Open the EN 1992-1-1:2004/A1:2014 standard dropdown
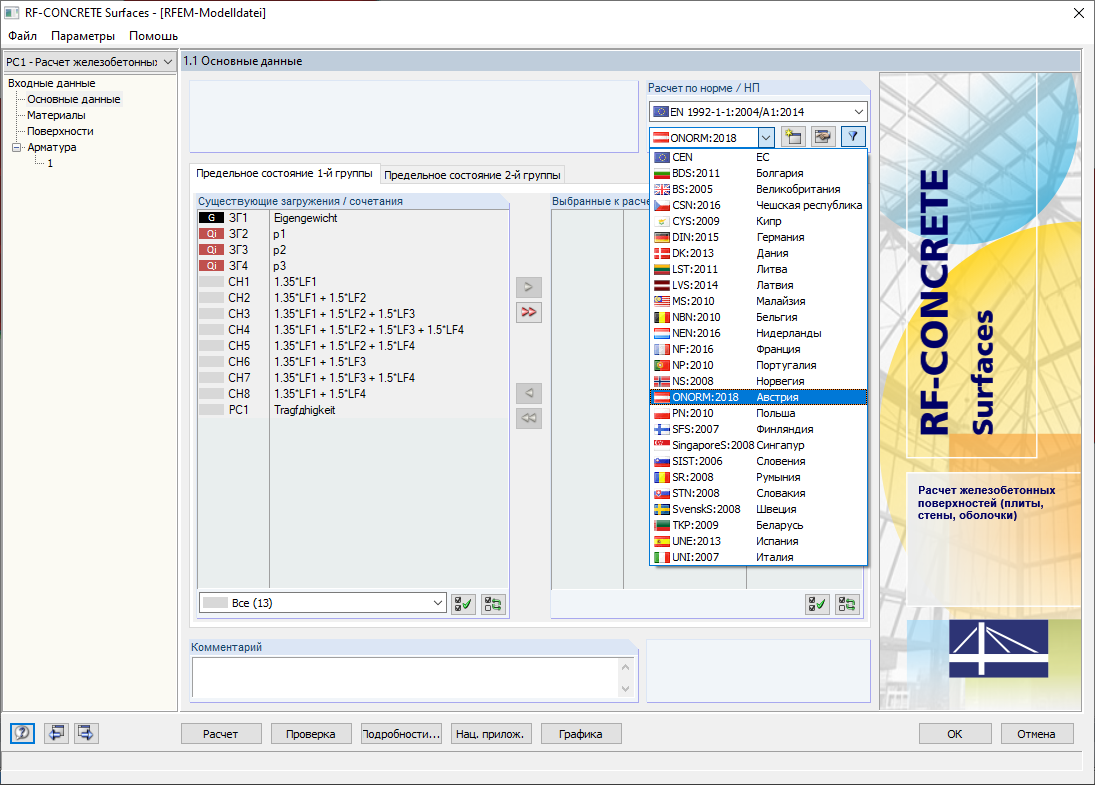The height and width of the screenshot is (785, 1095). 758,112
